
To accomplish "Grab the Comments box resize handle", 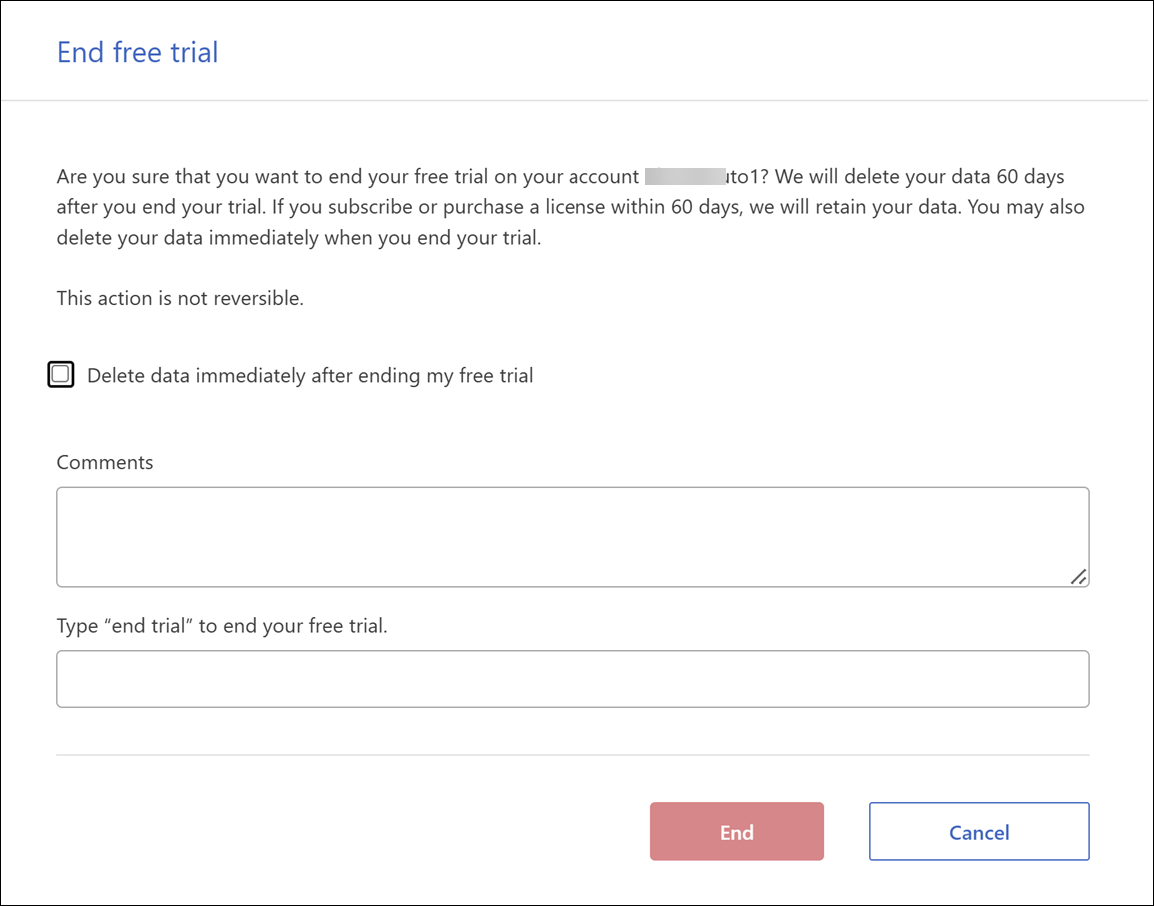I will (x=1078, y=576).
